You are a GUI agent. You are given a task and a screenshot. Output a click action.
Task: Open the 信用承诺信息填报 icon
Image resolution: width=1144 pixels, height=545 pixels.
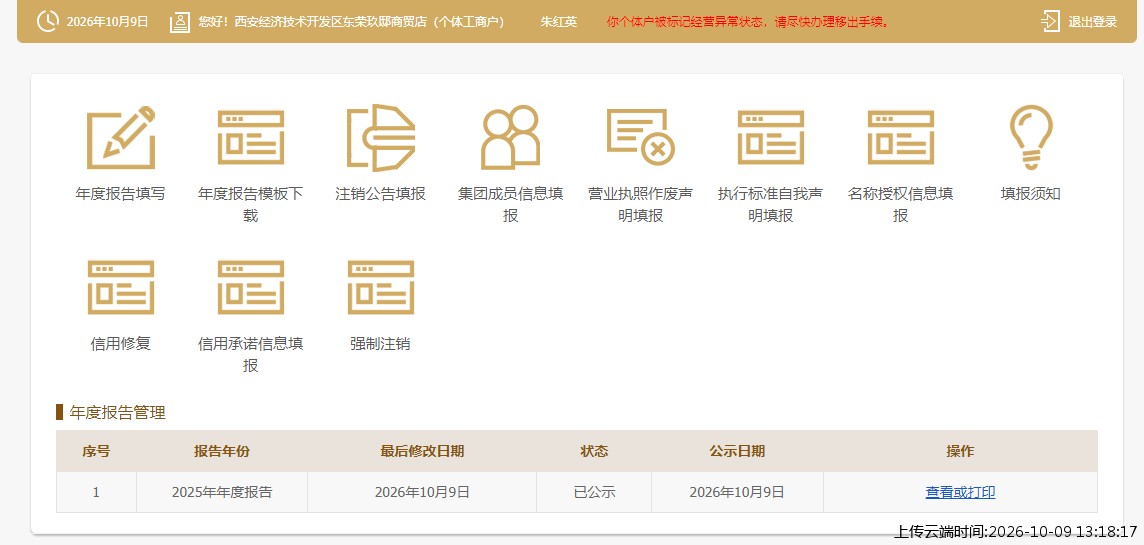click(250, 287)
